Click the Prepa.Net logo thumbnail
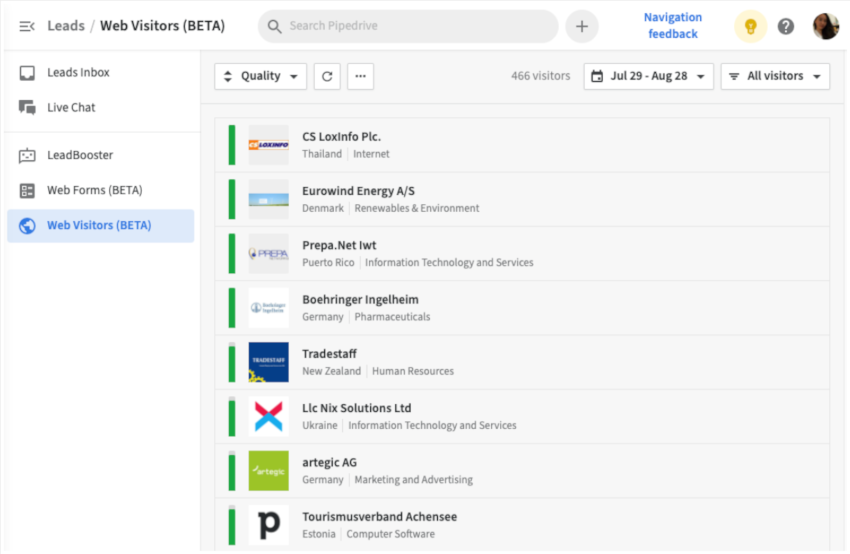The width and height of the screenshot is (850, 554). (268, 254)
